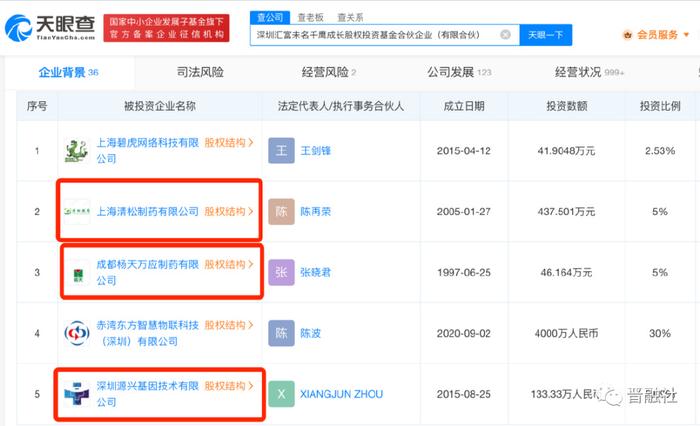This screenshot has width=700, height=426.
Task: Clear the search box text
Action: pos(505,35)
